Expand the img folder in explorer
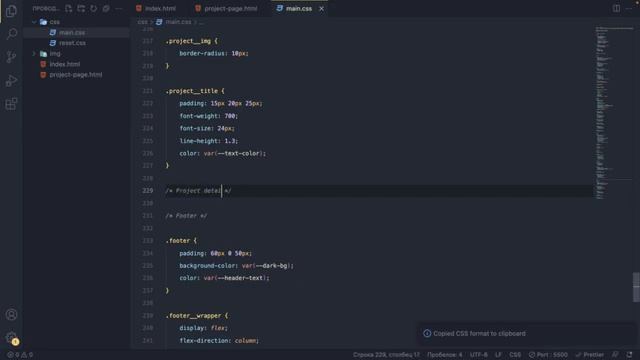Screen dimensions: 640x360 tap(34, 54)
